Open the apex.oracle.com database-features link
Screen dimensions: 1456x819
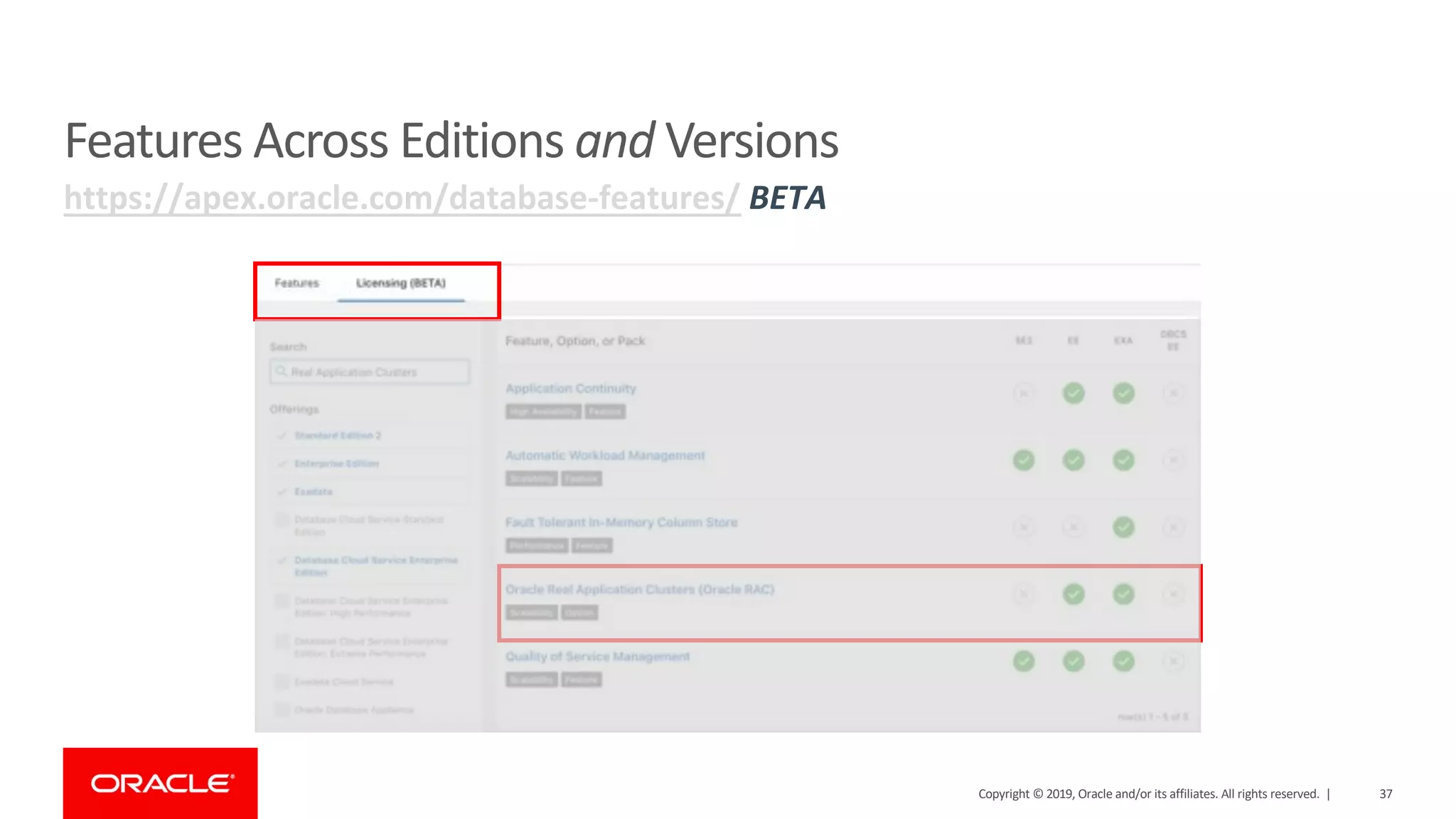(402, 198)
